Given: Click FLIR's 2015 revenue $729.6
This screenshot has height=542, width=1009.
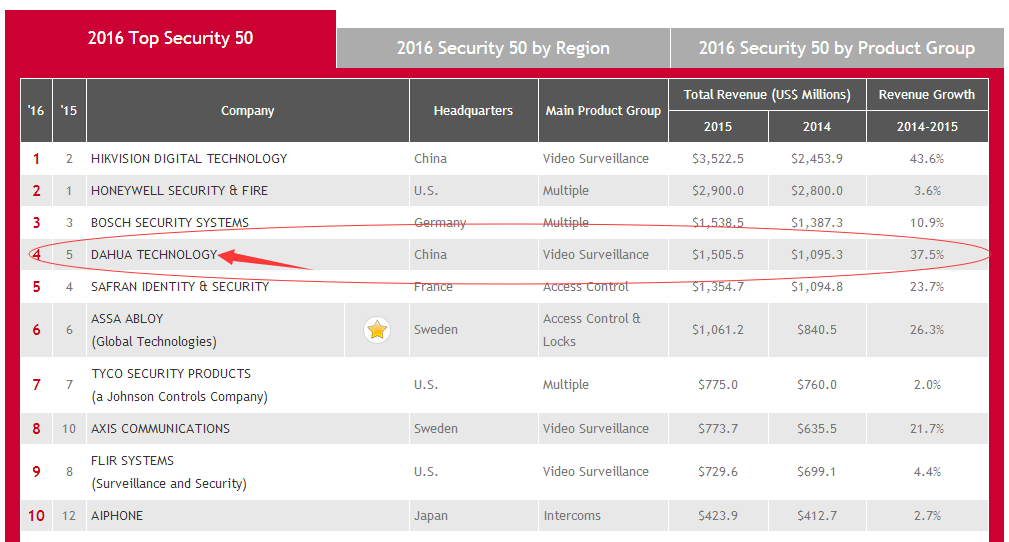Looking at the screenshot, I should pos(718,472).
